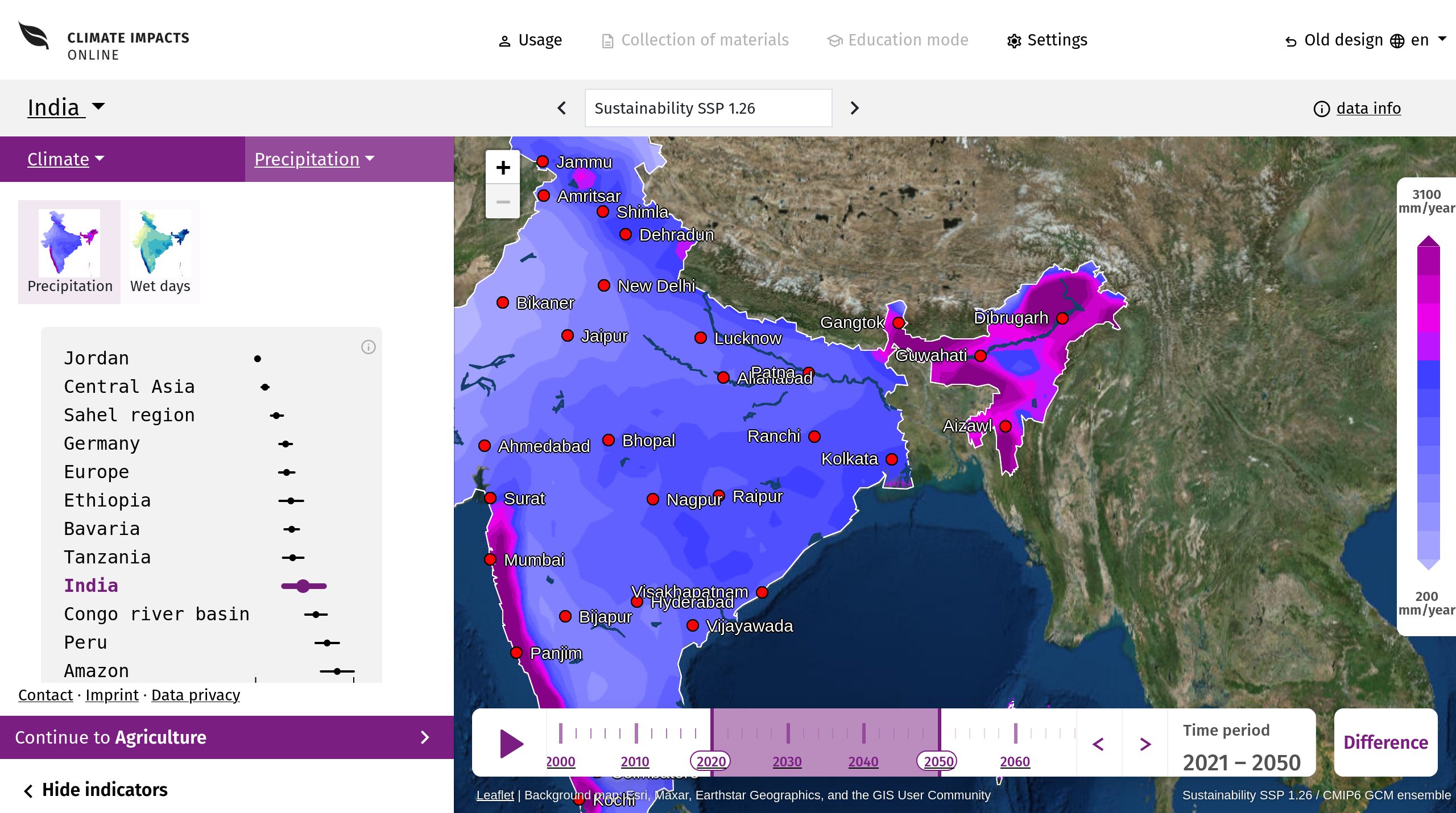1456x813 pixels.
Task: Select the 2060 timeline marker
Action: click(x=1015, y=761)
